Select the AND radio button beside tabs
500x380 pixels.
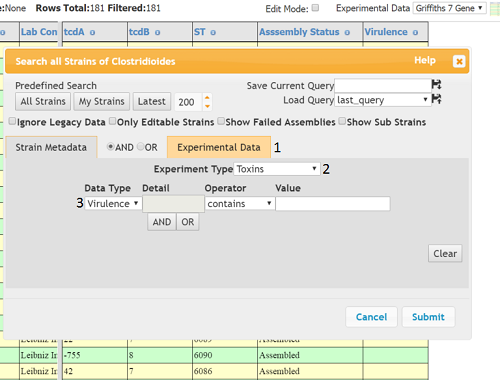click(110, 147)
